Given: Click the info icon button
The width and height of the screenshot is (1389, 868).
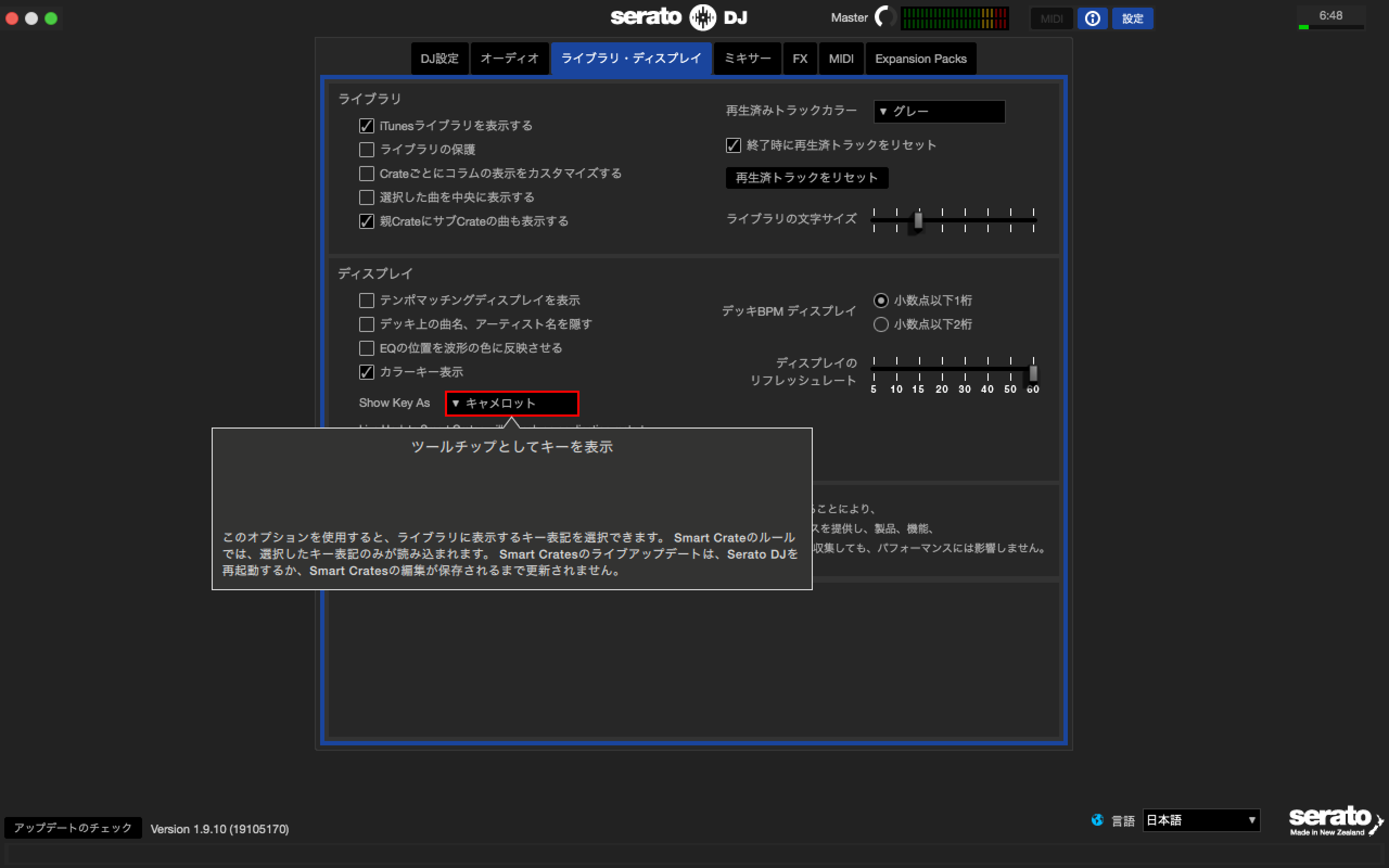Looking at the screenshot, I should tap(1092, 18).
